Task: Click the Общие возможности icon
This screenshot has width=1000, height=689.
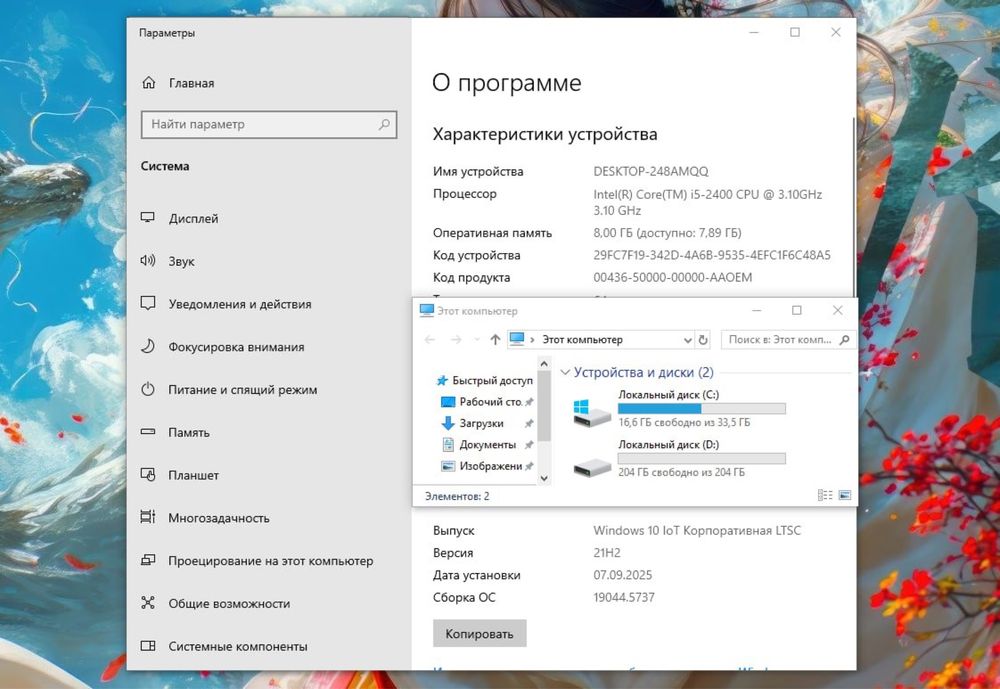Action: coord(148,603)
